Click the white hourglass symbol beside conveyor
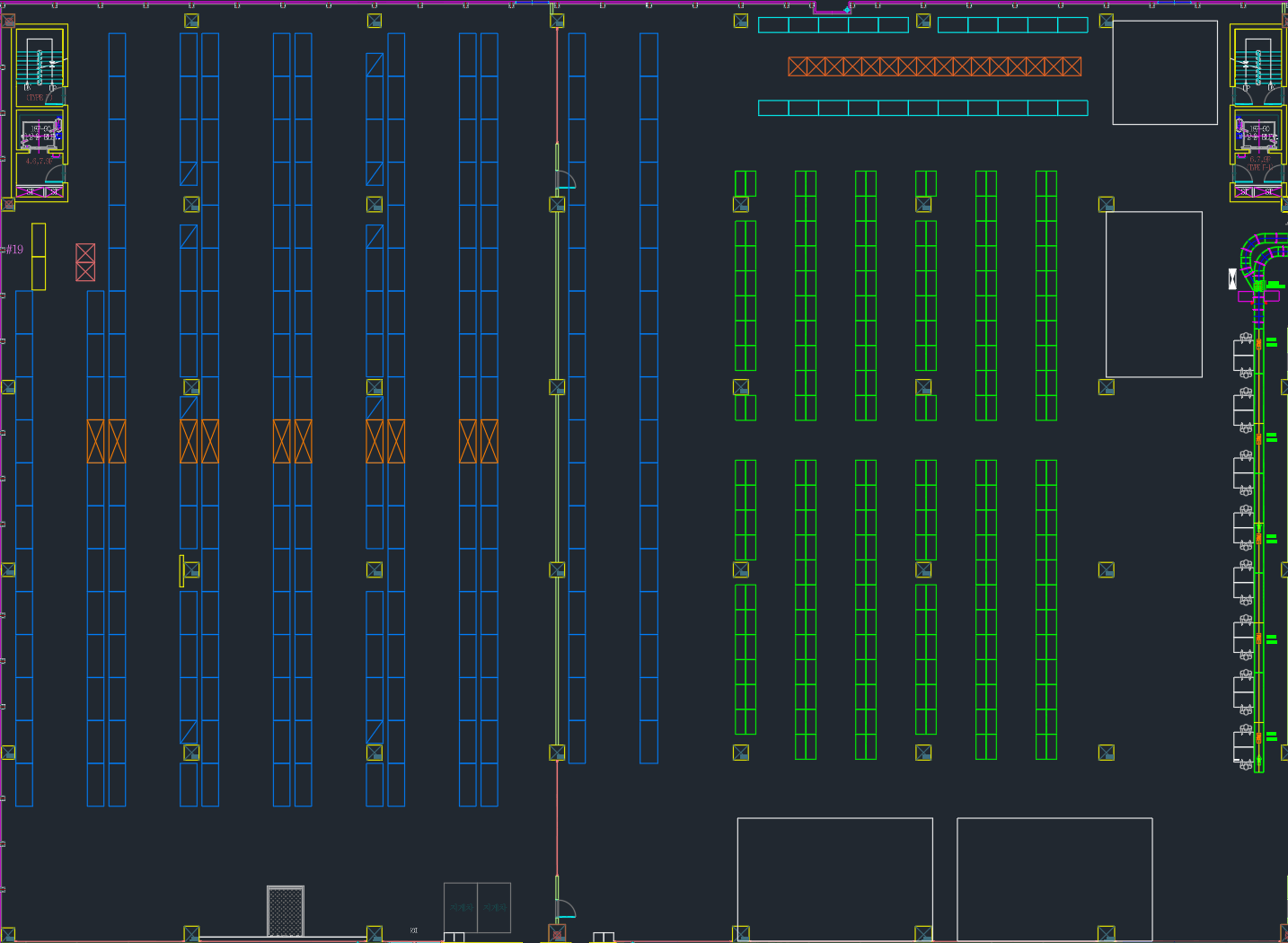1288x943 pixels. click(x=1232, y=278)
